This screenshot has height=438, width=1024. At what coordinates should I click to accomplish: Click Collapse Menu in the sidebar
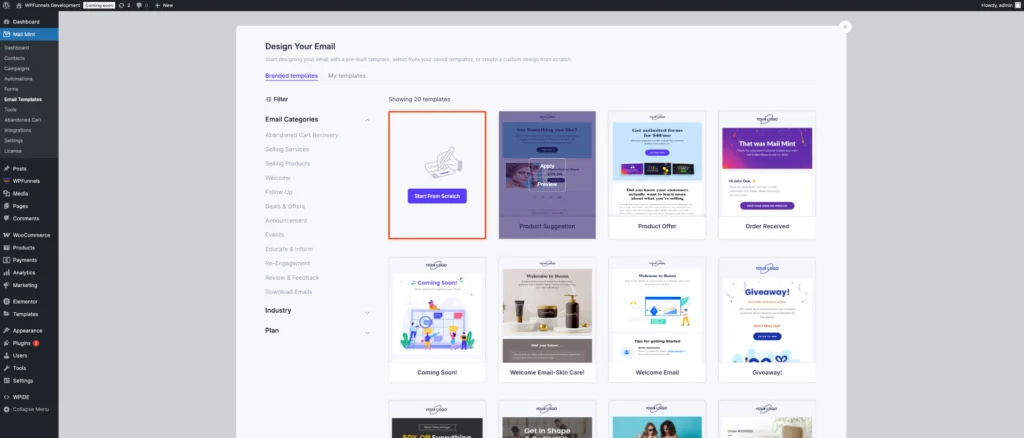(29, 409)
